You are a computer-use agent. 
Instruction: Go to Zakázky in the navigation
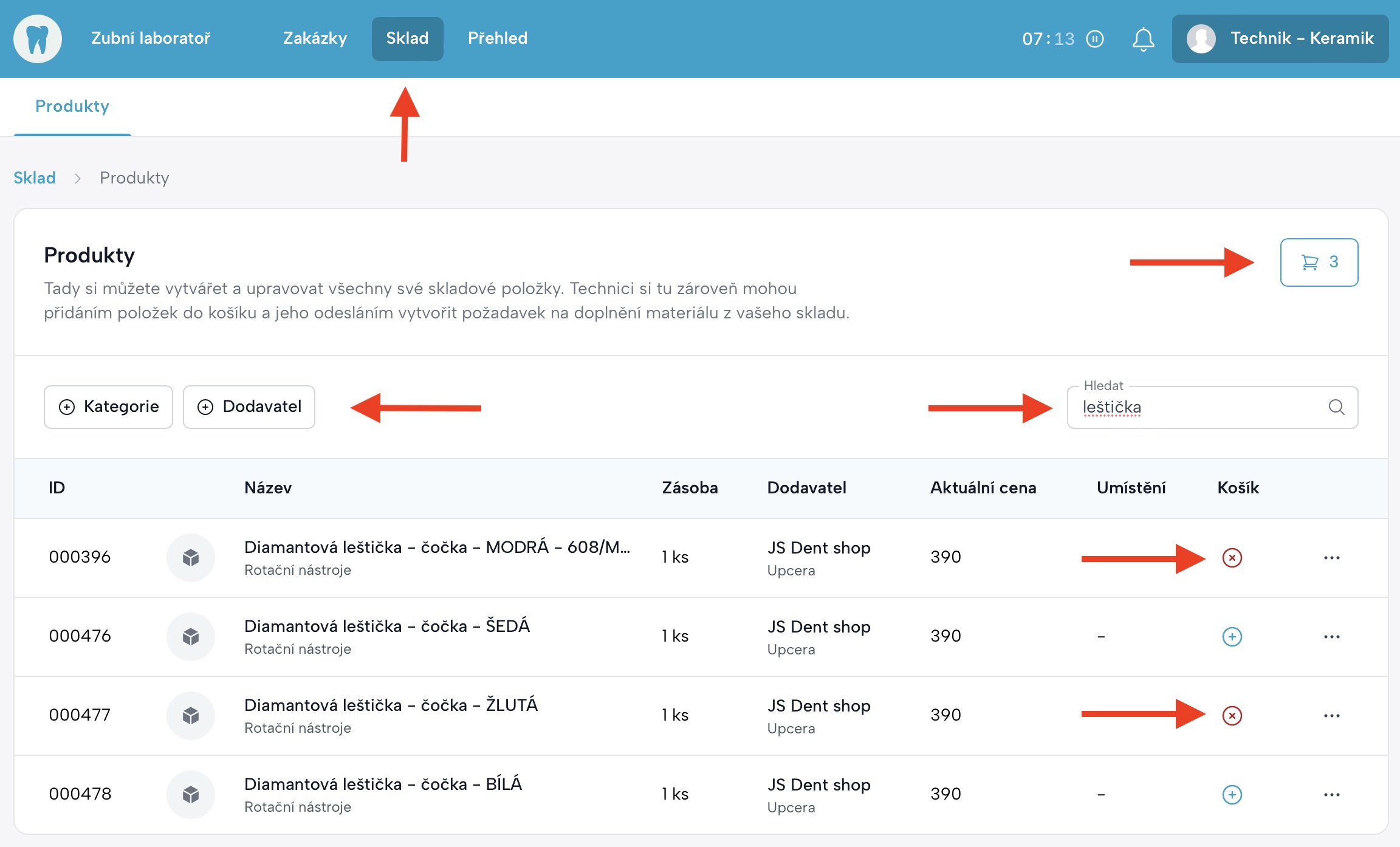[x=315, y=38]
